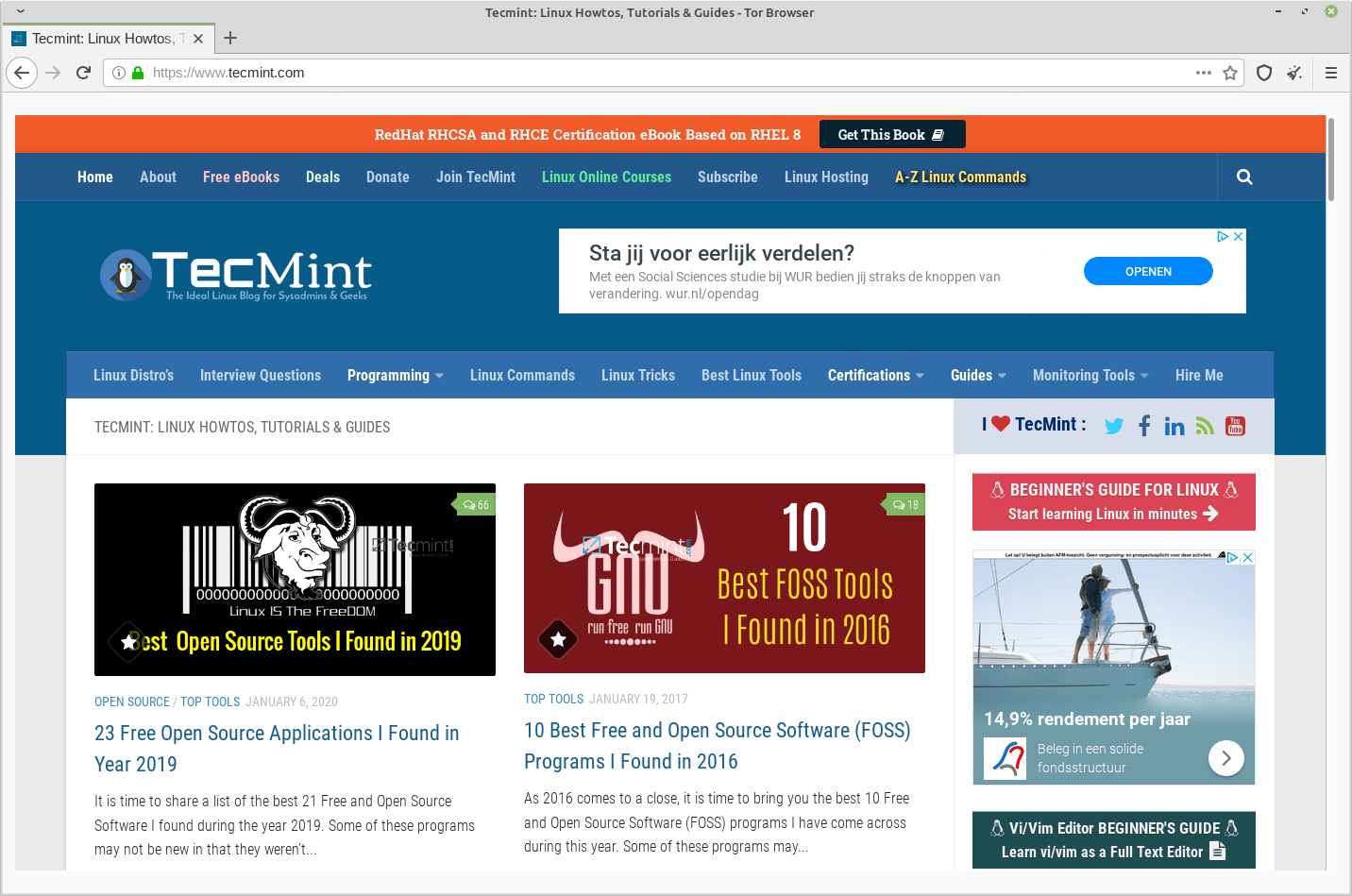The width and height of the screenshot is (1352, 896).
Task: Open the 18 comments badge on FOSS article
Action: (905, 505)
